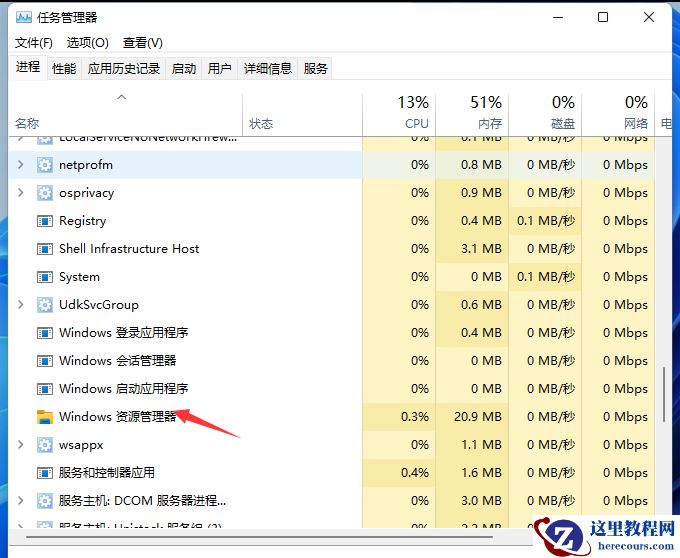Viewport: 680px width, 558px height.
Task: Expand the wsappx process group
Action: pyautogui.click(x=20, y=444)
